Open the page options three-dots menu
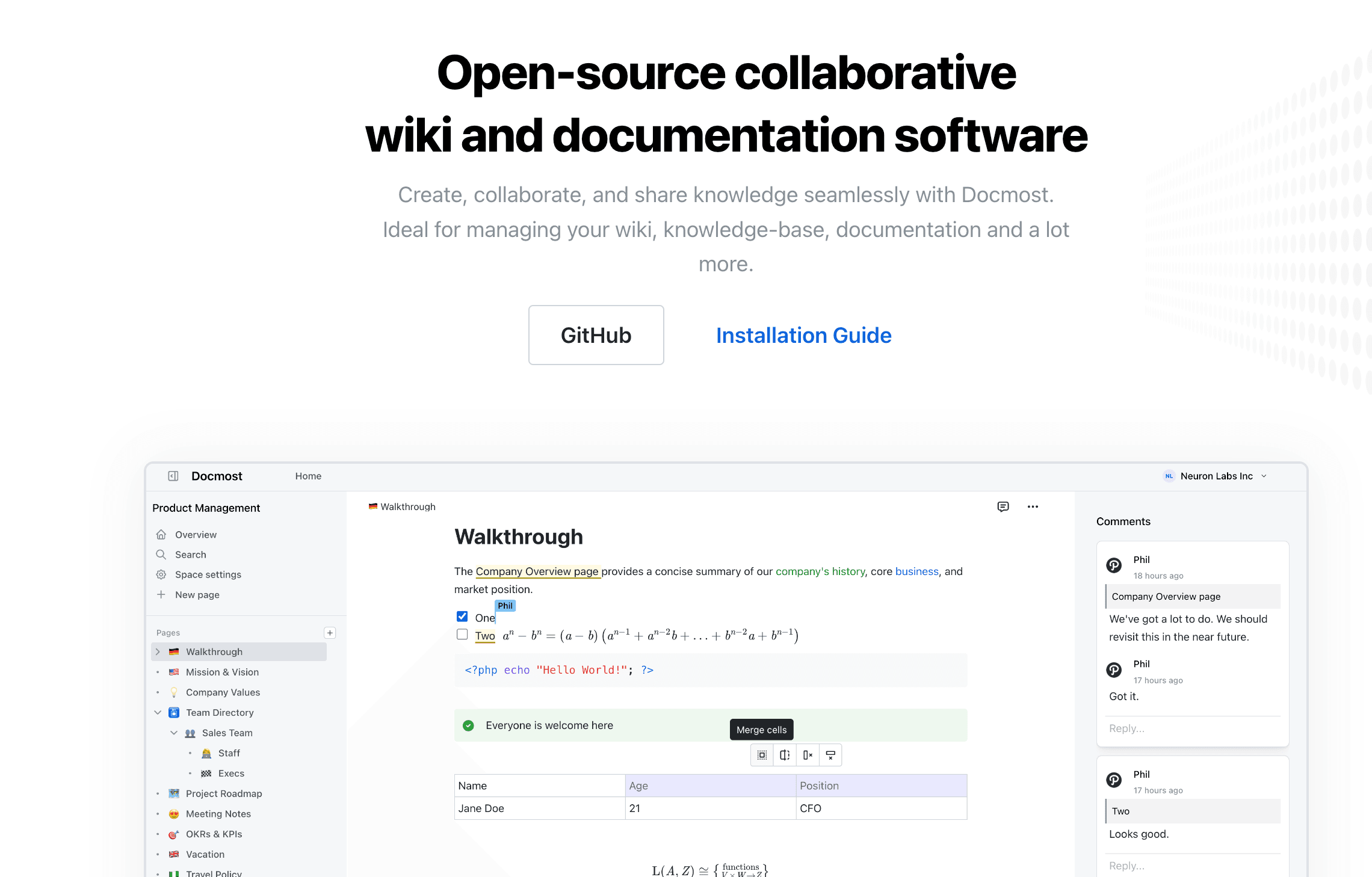Screen dimensions: 1372x877 pyautogui.click(x=1033, y=506)
